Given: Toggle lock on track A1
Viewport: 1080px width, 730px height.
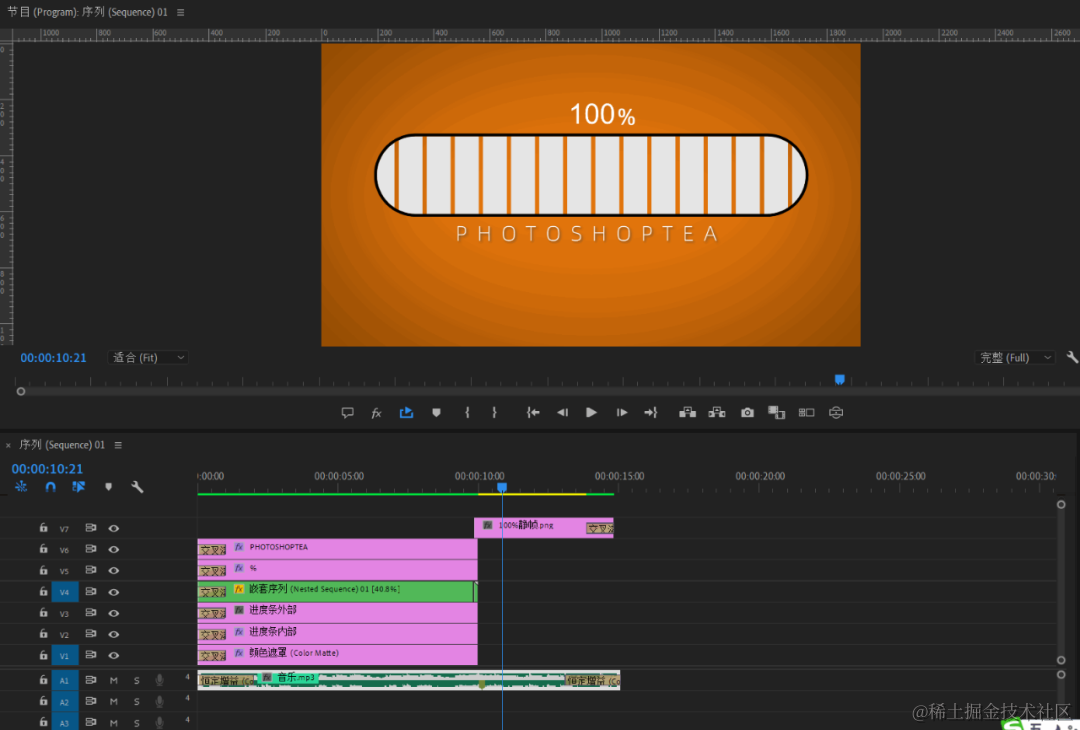Looking at the screenshot, I should pos(43,680).
